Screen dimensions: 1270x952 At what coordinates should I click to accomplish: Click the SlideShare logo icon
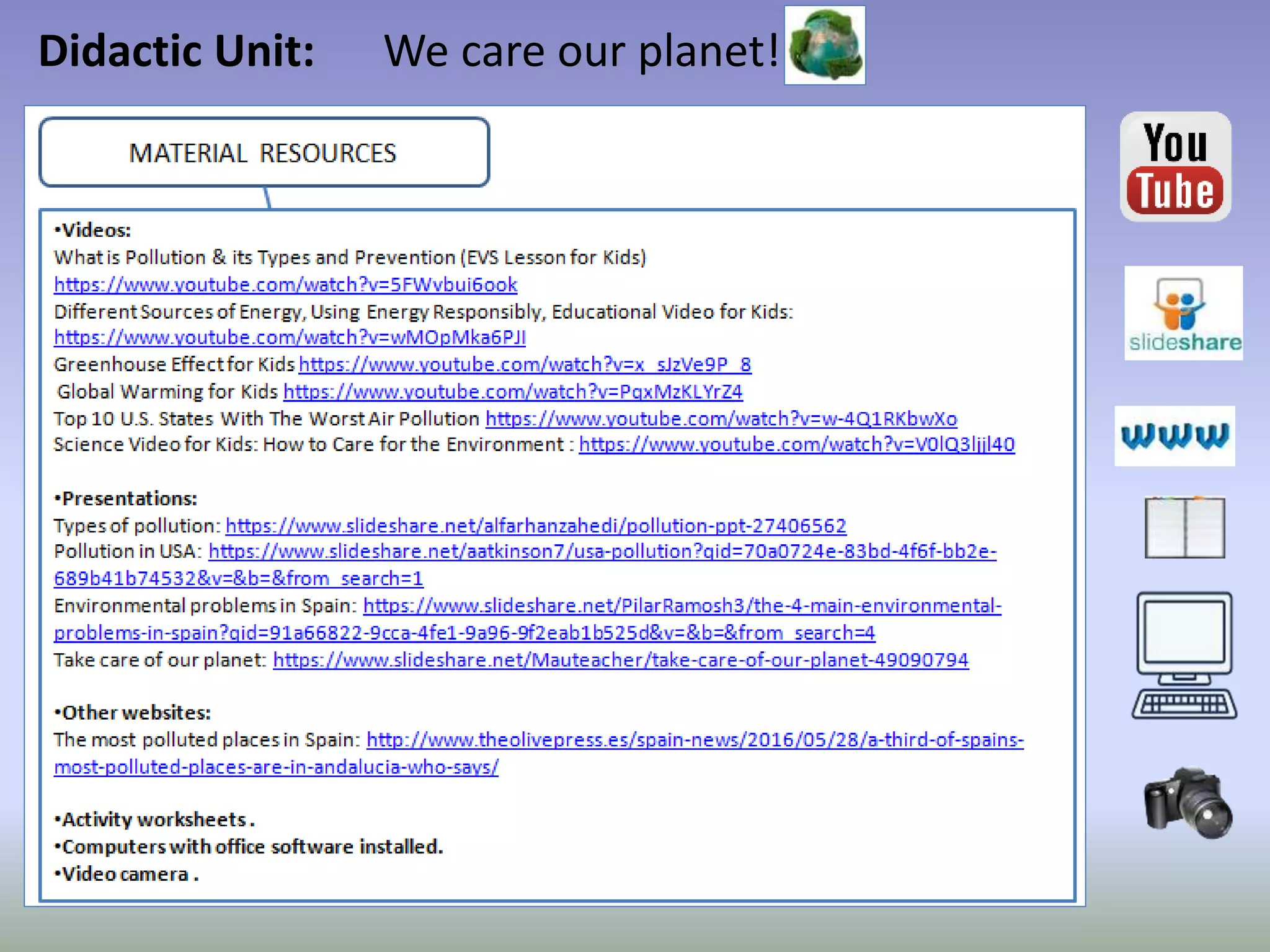pos(1183,313)
